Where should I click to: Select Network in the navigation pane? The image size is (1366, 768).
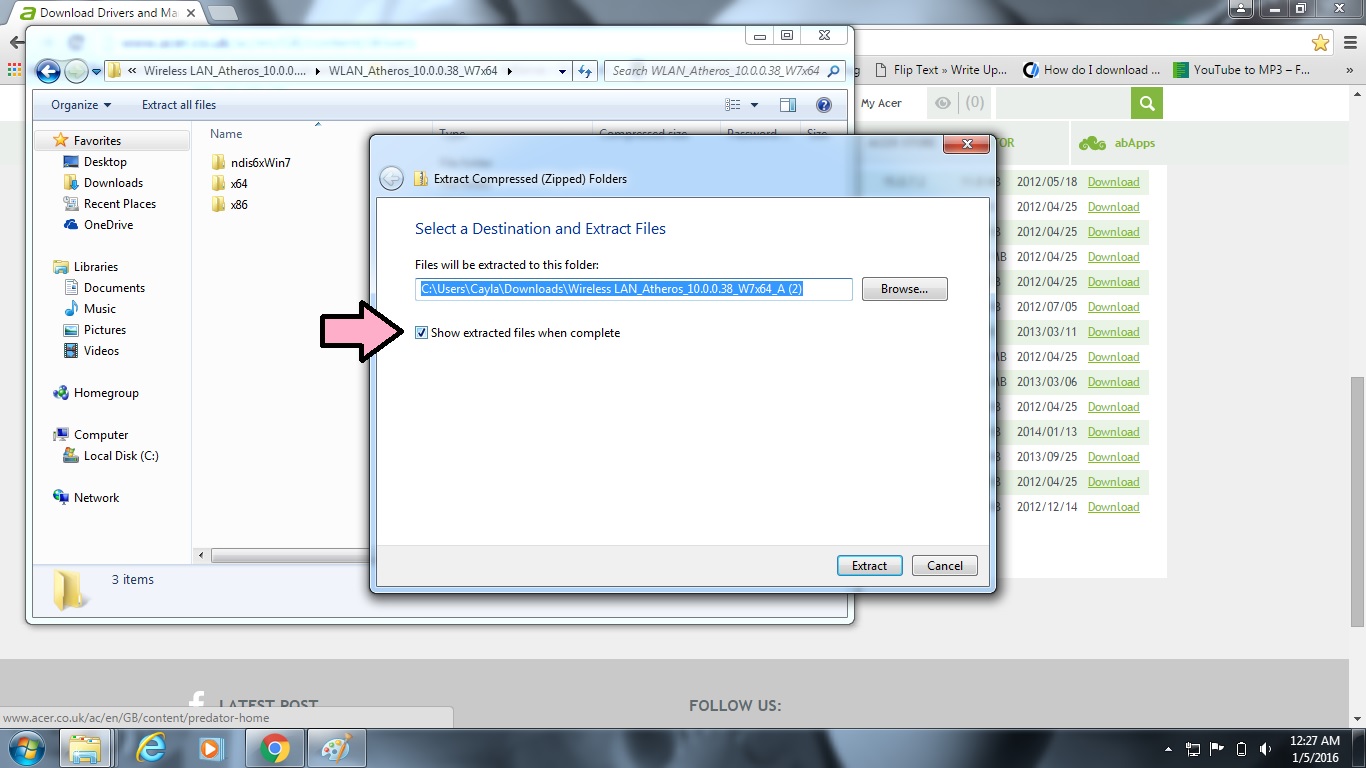(96, 498)
